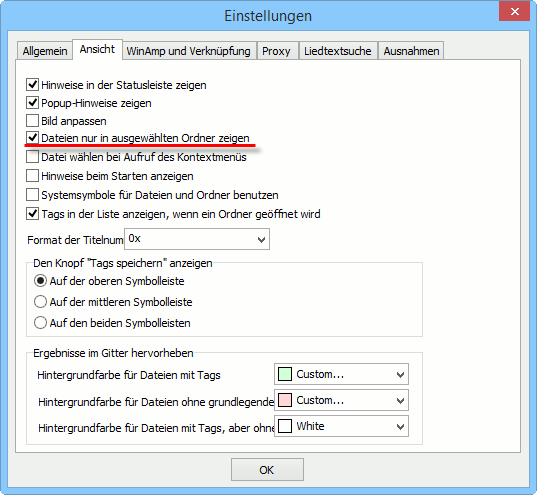
Task: Expand the White background color dropdown
Action: point(341,426)
